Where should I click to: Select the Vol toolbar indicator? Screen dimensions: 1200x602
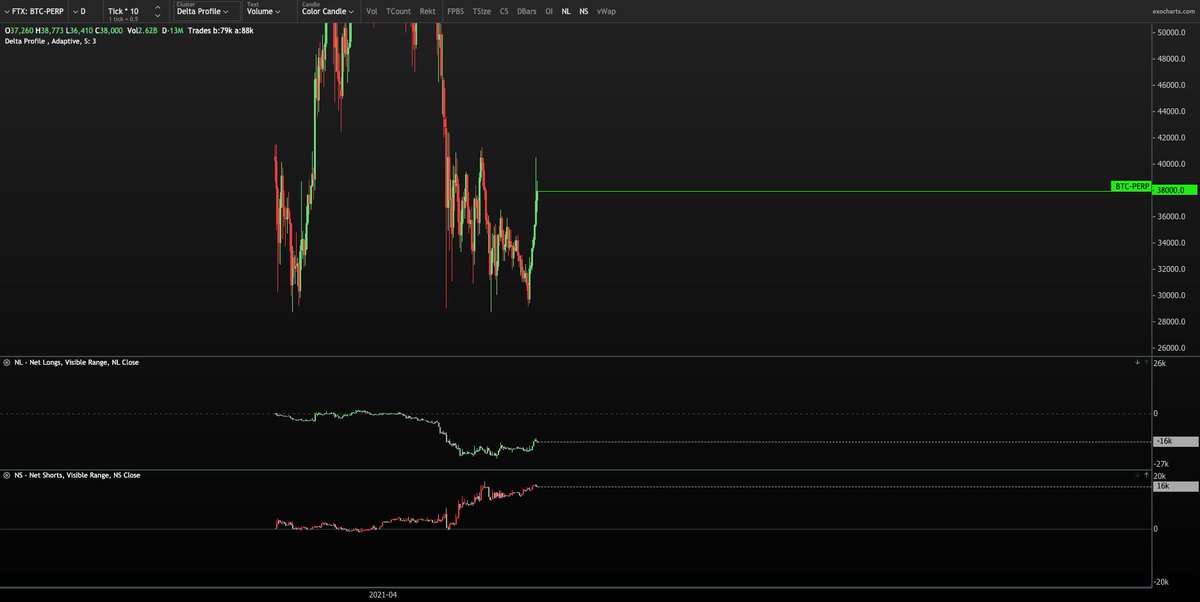[x=370, y=11]
